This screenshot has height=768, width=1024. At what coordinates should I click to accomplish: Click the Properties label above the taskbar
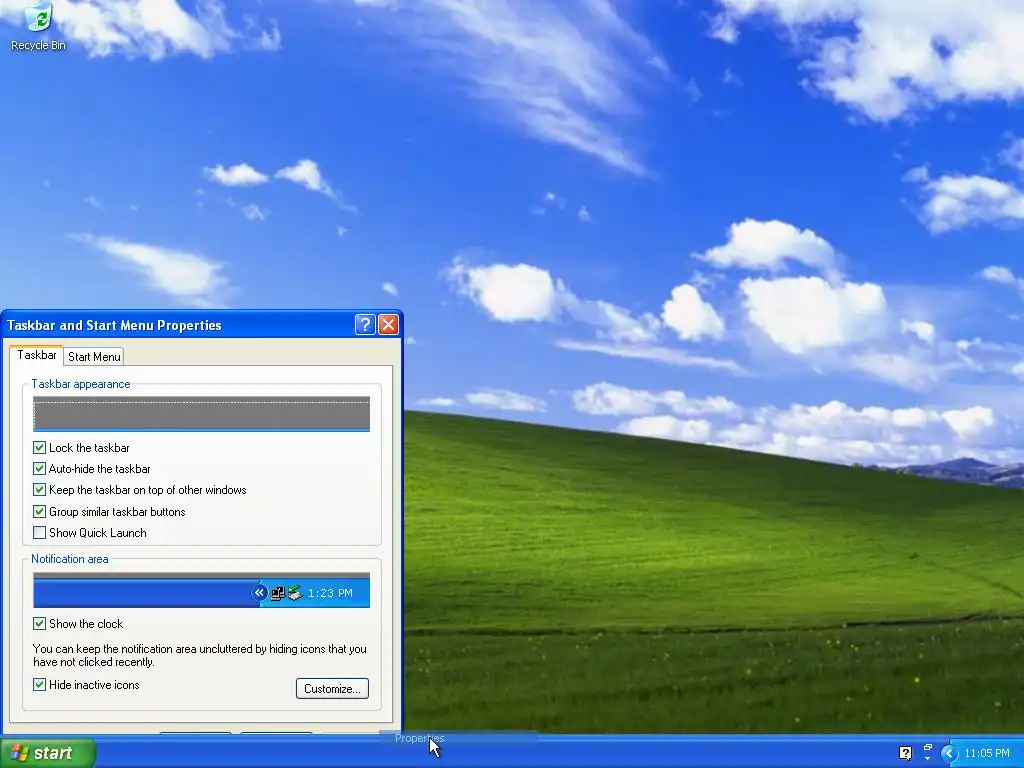coord(420,738)
